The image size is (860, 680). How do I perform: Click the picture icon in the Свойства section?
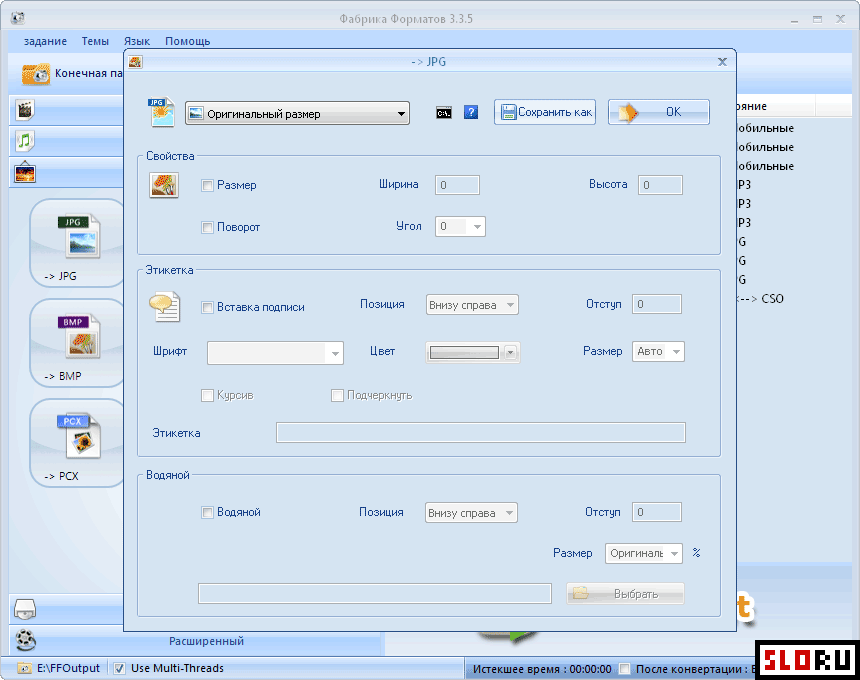coord(164,185)
